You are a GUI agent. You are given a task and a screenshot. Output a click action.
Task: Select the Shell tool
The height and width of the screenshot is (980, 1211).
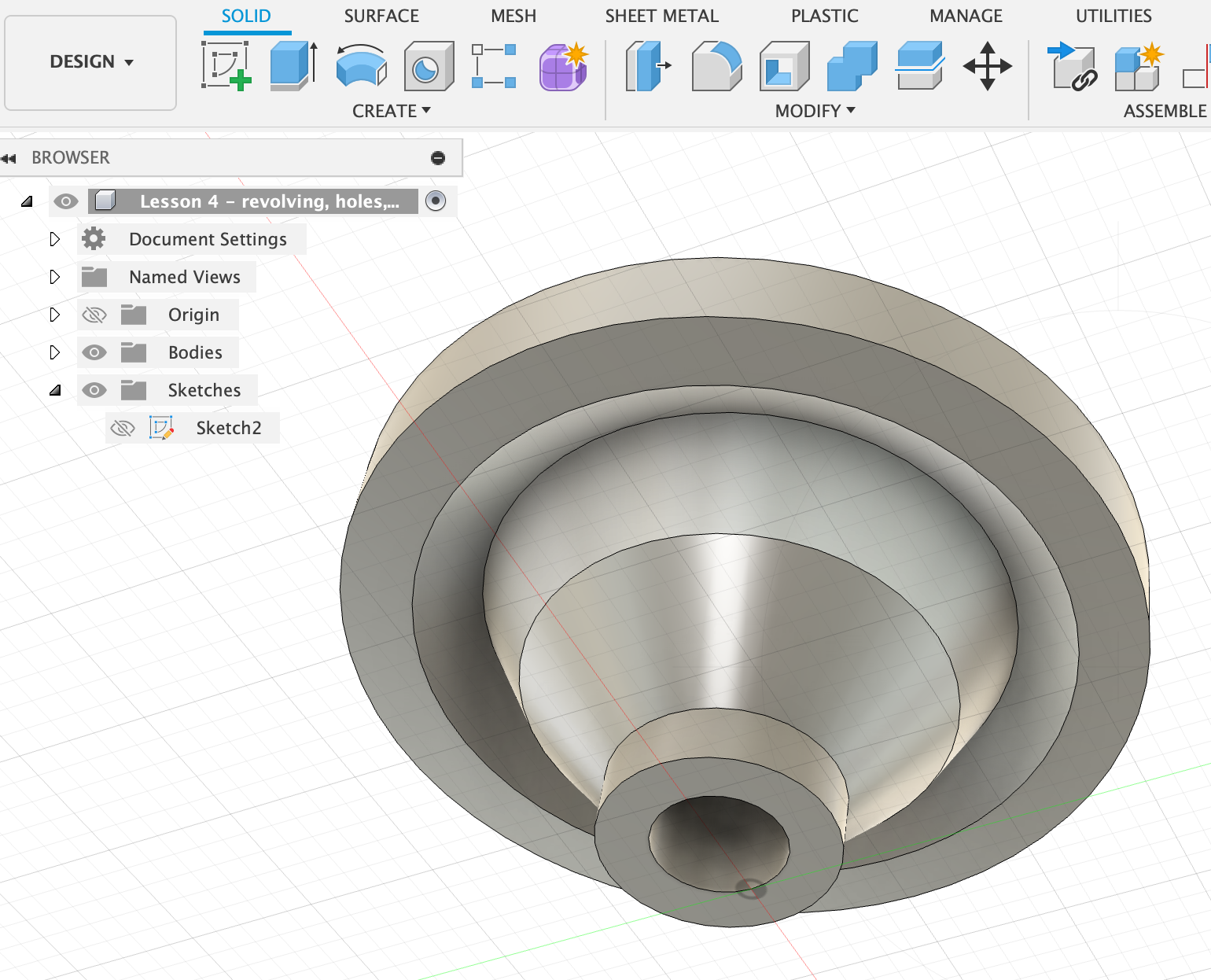tap(783, 66)
